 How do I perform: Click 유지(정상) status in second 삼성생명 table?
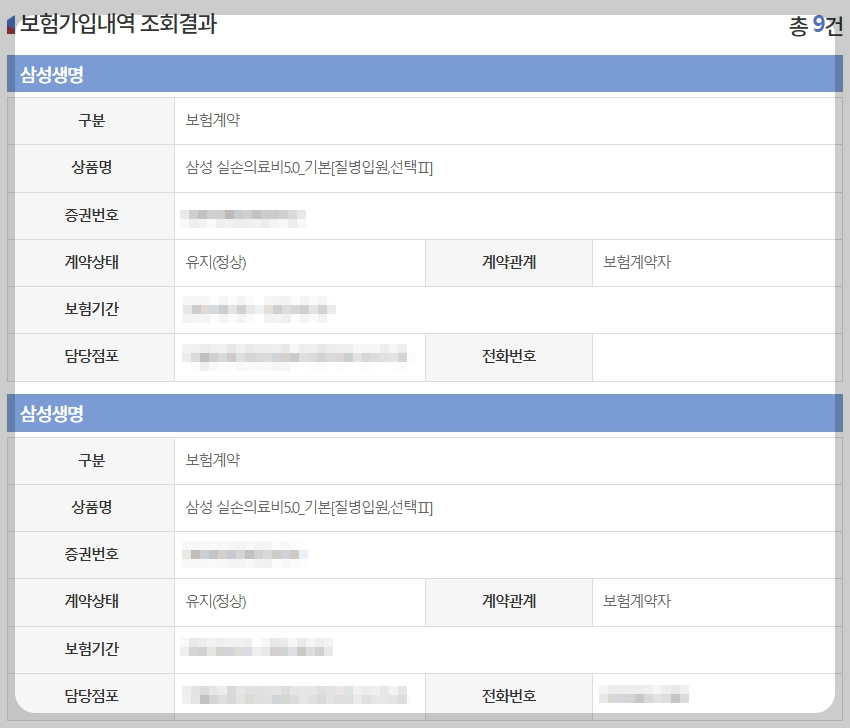(x=216, y=601)
